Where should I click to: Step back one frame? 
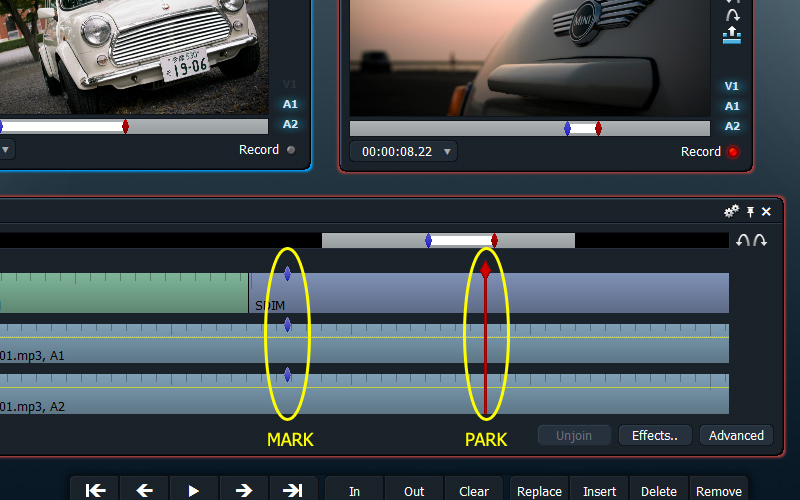point(145,490)
